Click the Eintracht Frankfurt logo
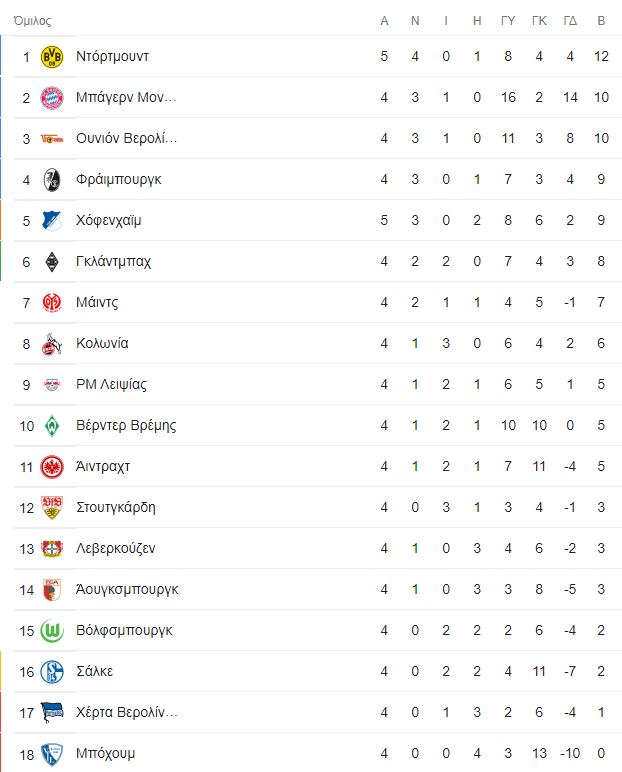 [52, 467]
